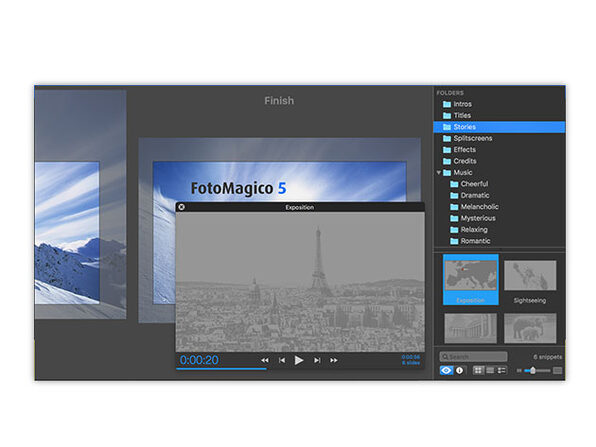Click the preview duration and slide count

pyautogui.click(x=411, y=360)
